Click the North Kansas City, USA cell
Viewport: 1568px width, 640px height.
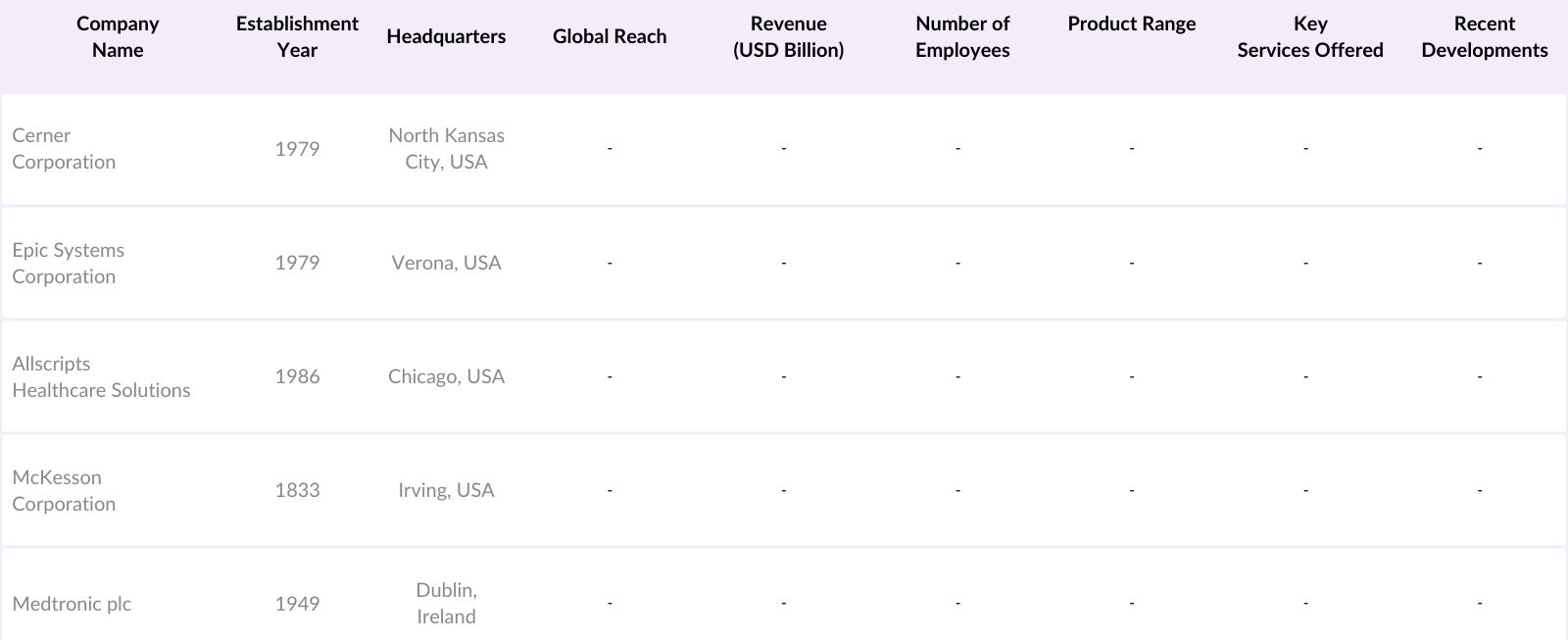pos(446,148)
